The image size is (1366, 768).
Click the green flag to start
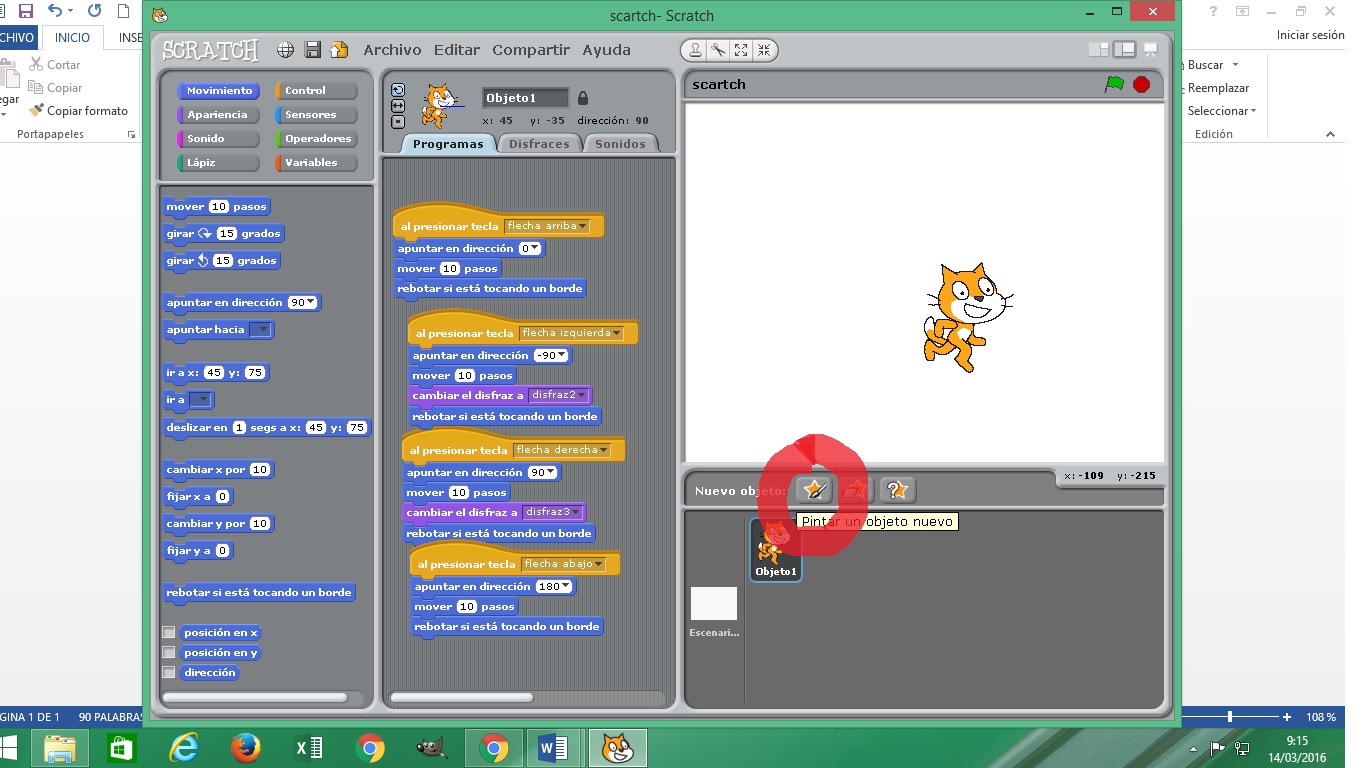1113,85
